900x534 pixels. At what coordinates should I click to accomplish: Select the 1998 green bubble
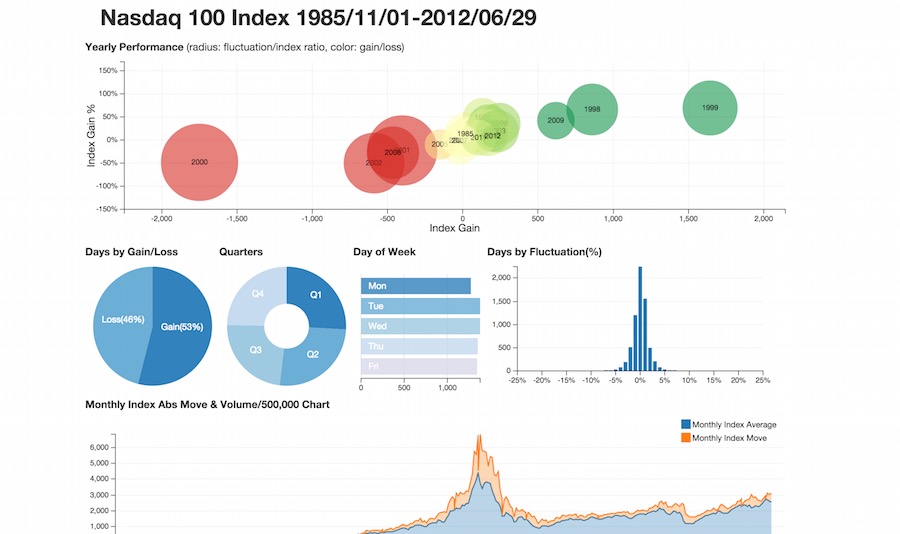coord(592,110)
